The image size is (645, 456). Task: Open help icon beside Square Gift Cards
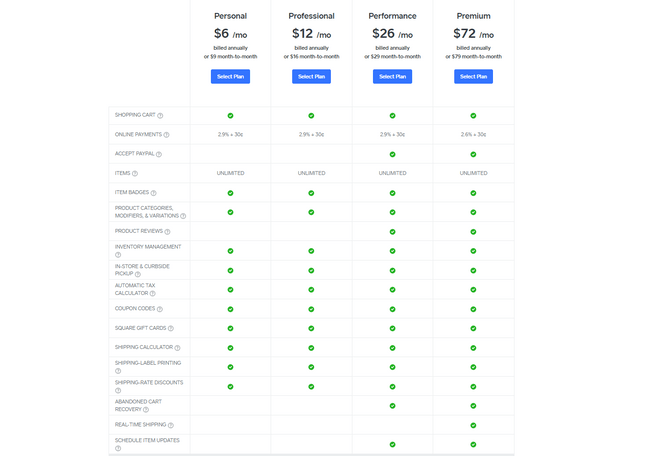pos(171,328)
